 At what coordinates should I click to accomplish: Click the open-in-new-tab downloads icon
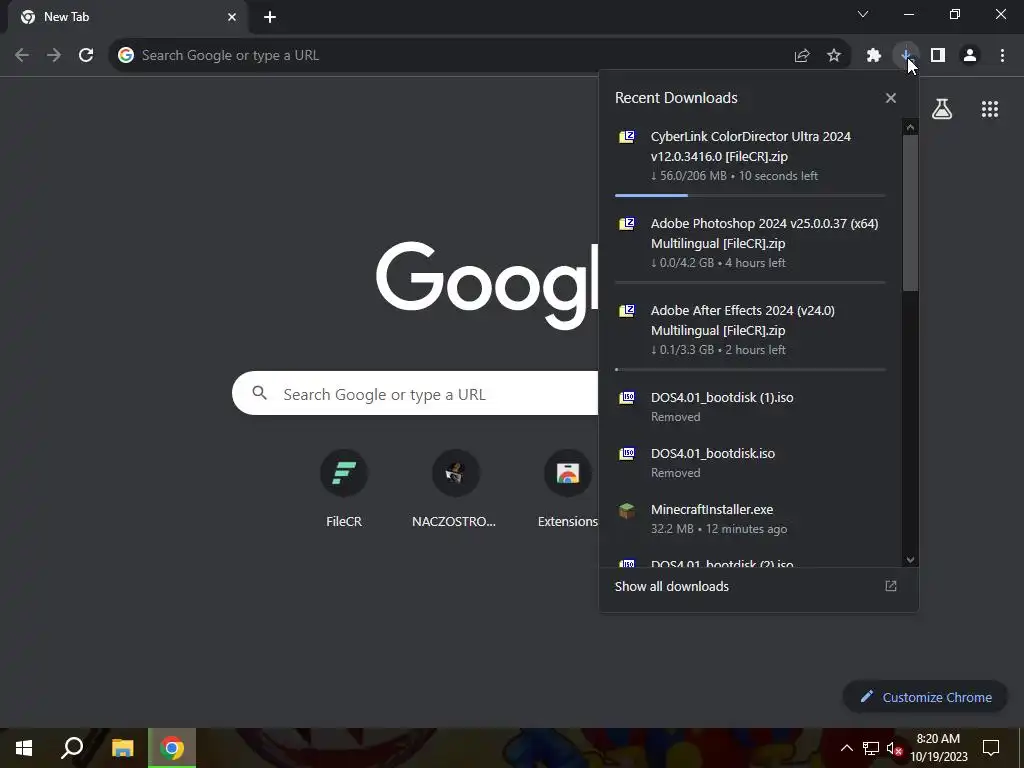[891, 586]
